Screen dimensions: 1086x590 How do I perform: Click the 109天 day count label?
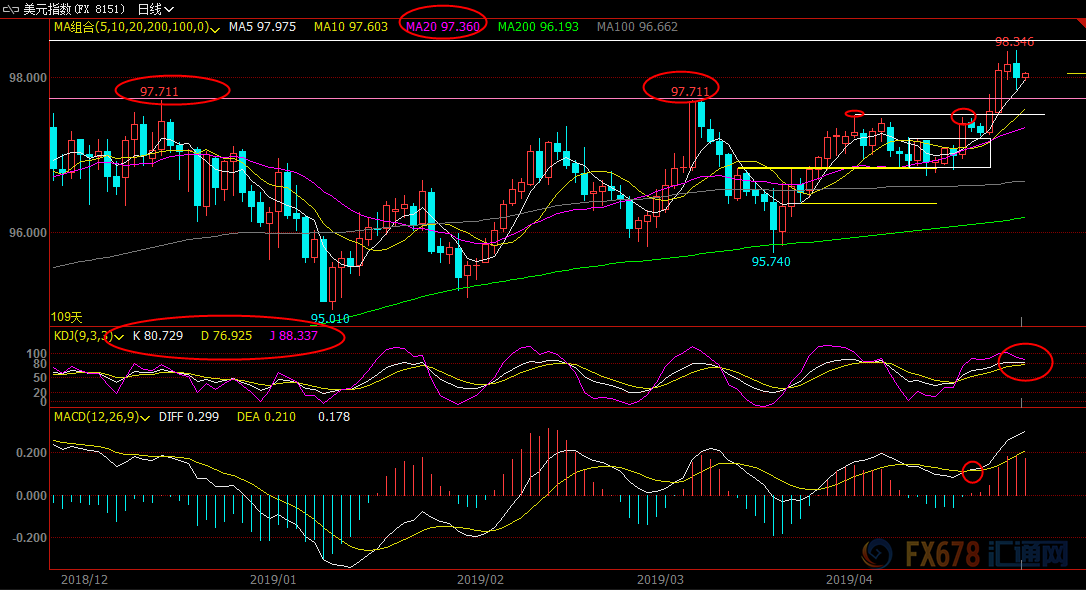coord(66,317)
